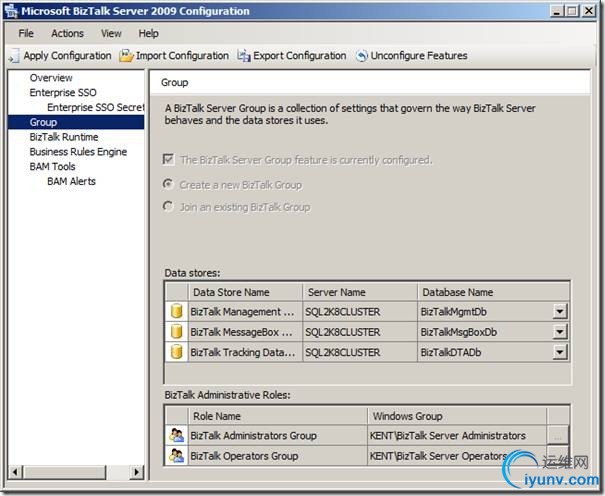Click the BizTalk Administrators Group users icon
Image resolution: width=605 pixels, height=496 pixels.
[176, 435]
